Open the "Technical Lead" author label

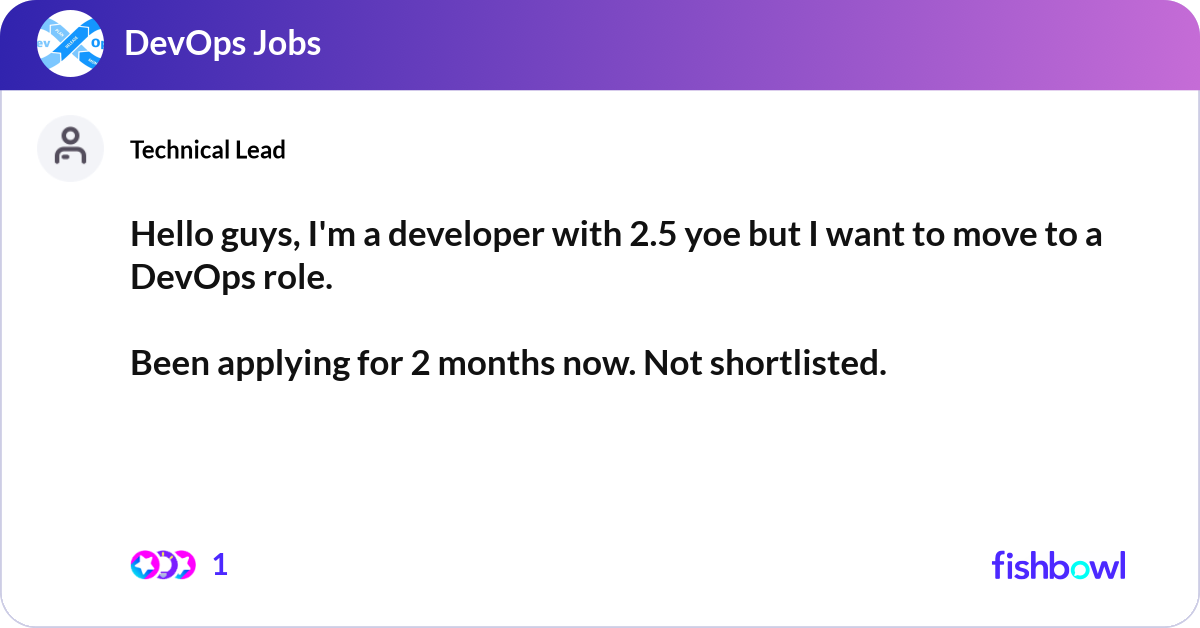pos(208,150)
